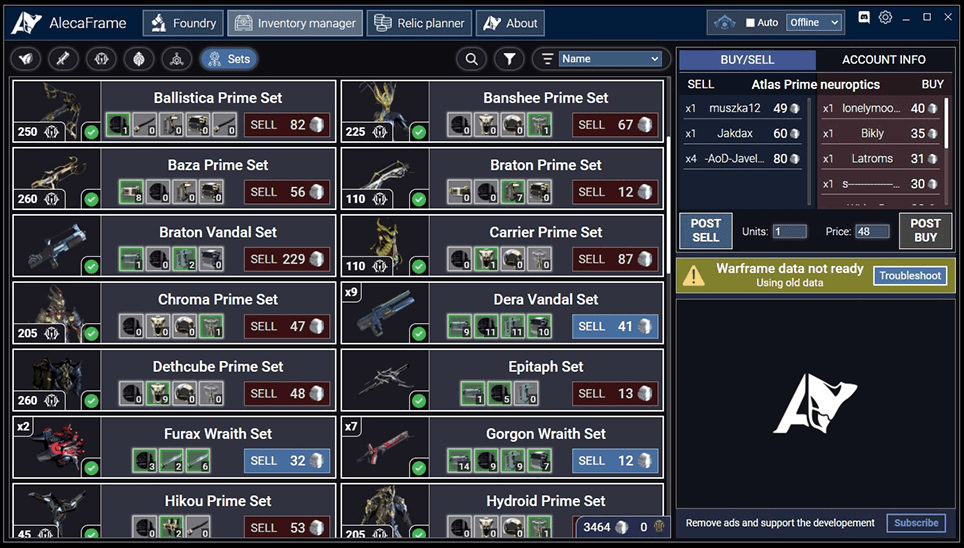
Task: Click SELL 41 on Dera Vandal Set
Action: pos(615,326)
